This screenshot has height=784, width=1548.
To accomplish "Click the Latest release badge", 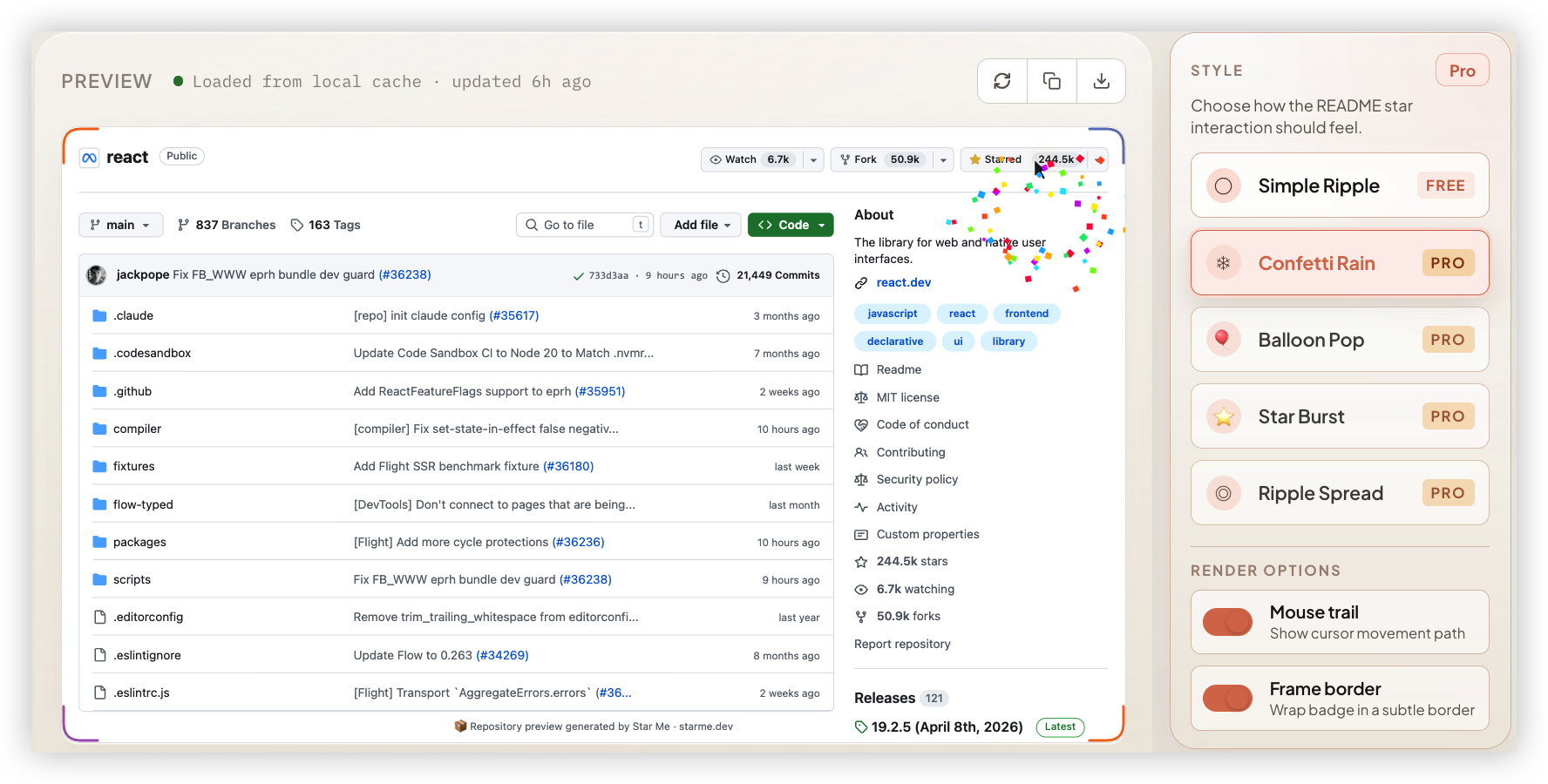I will click(x=1060, y=727).
